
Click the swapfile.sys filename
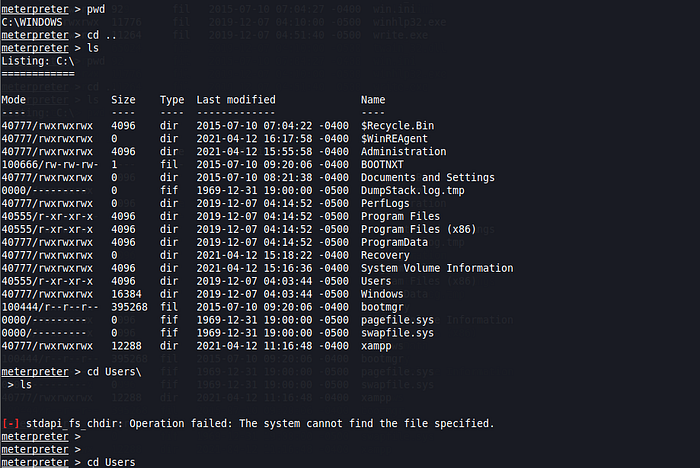click(x=397, y=333)
